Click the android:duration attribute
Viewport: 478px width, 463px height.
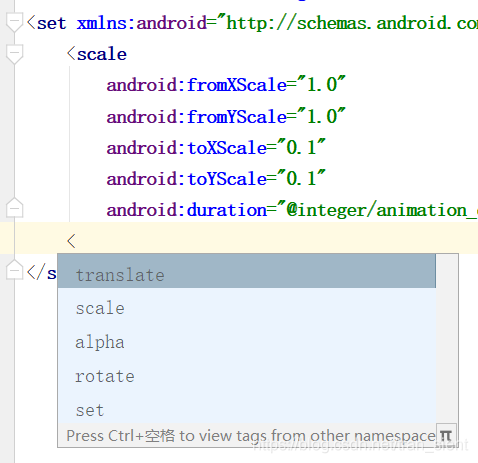(x=187, y=210)
